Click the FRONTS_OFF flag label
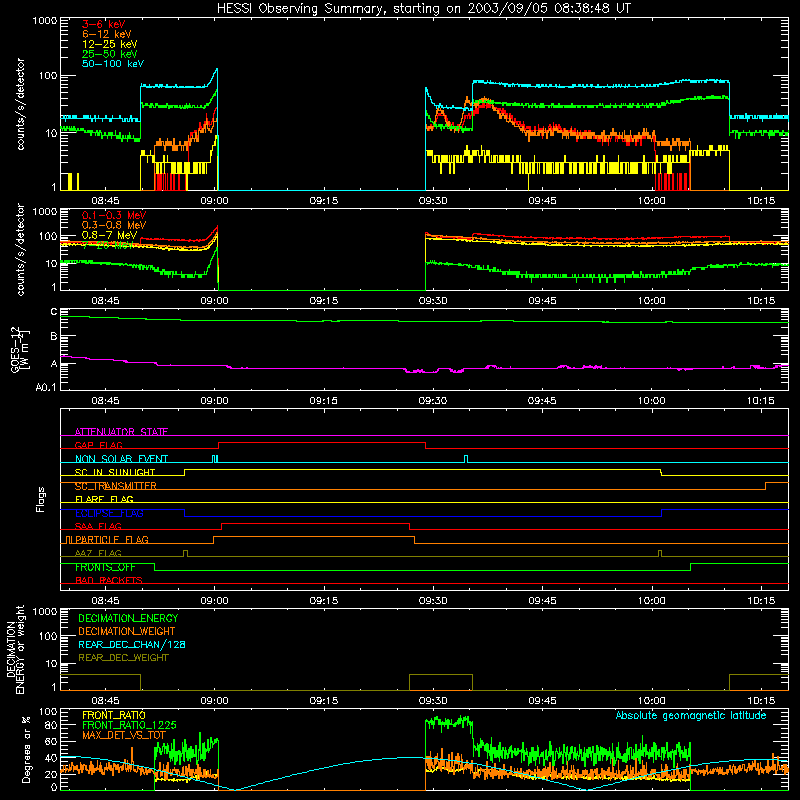The image size is (800, 800). [x=106, y=567]
